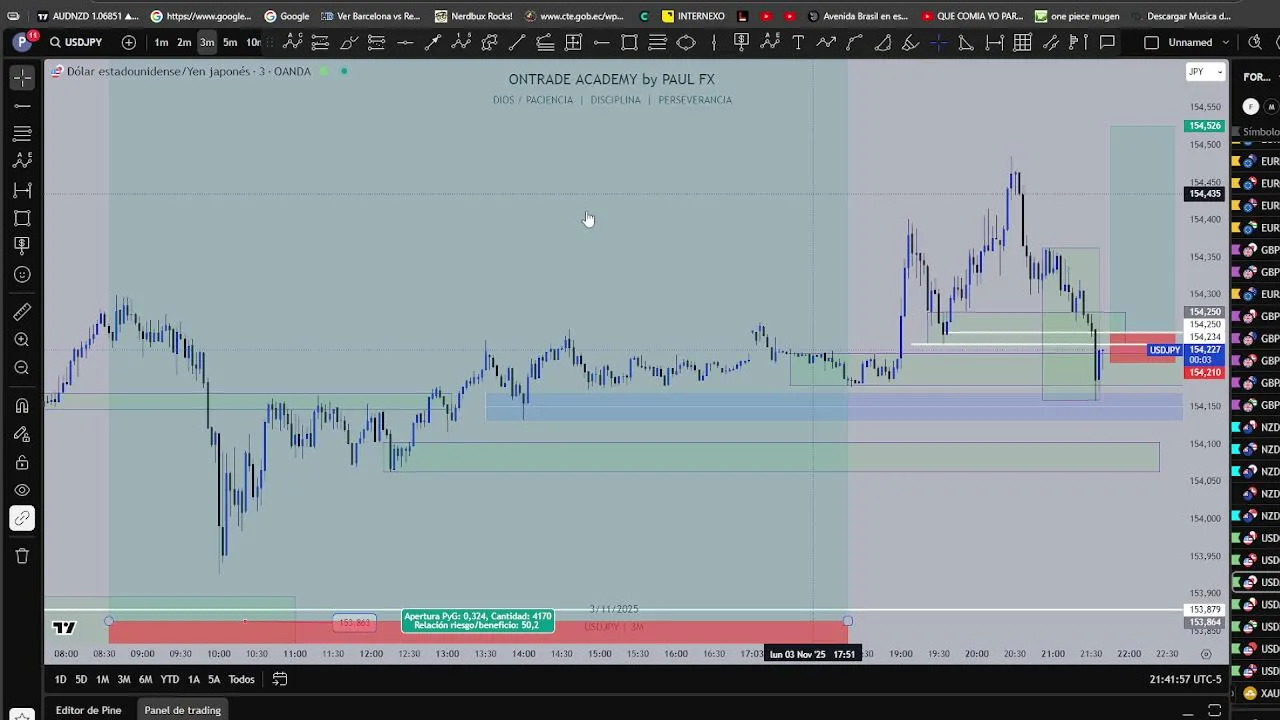The width and height of the screenshot is (1280, 720).
Task: Click the Apertura PyG position label
Action: point(478,621)
